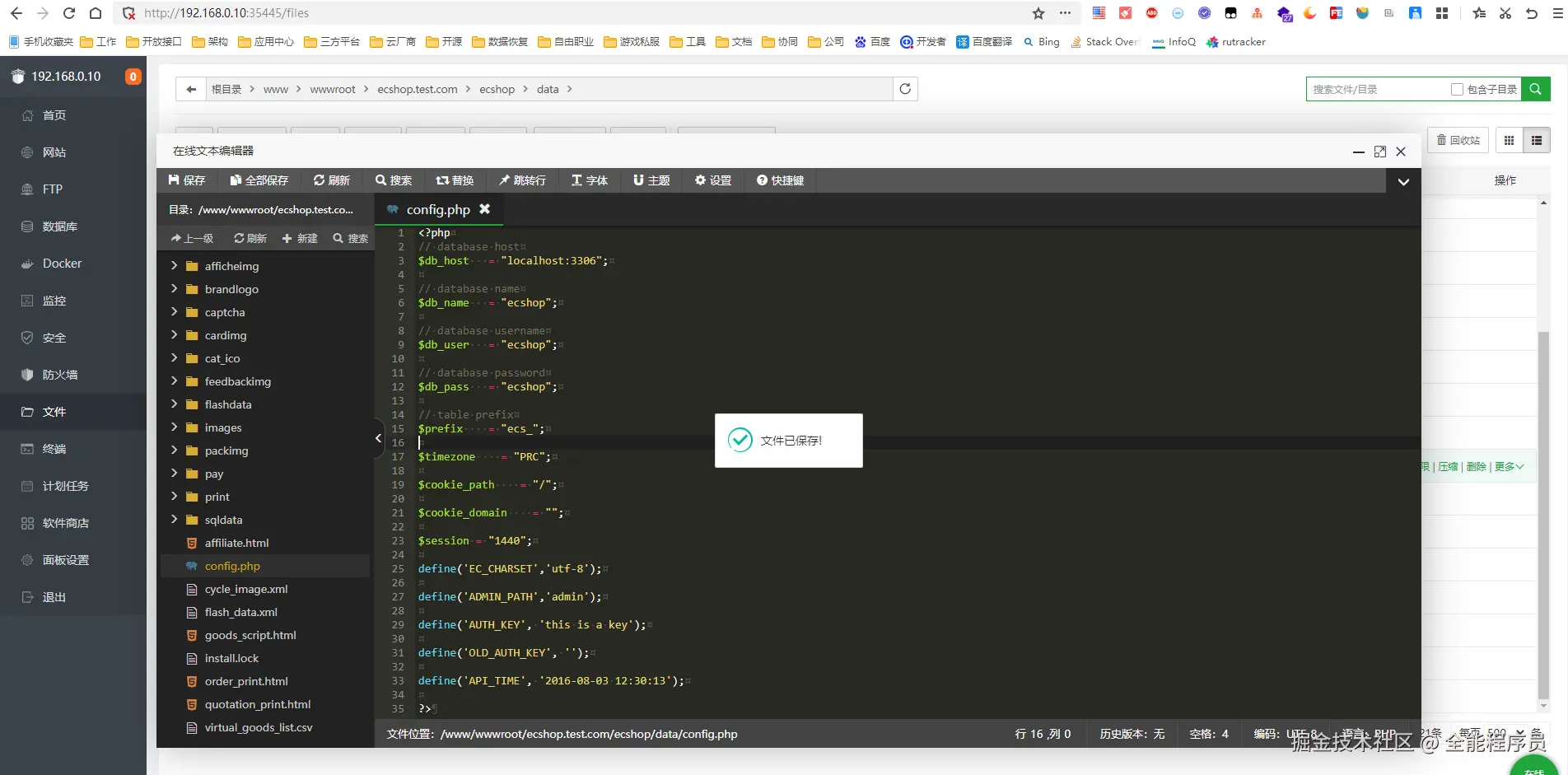Select the config.php editor tab
Viewport: 1568px width, 775px height.
[x=438, y=209]
